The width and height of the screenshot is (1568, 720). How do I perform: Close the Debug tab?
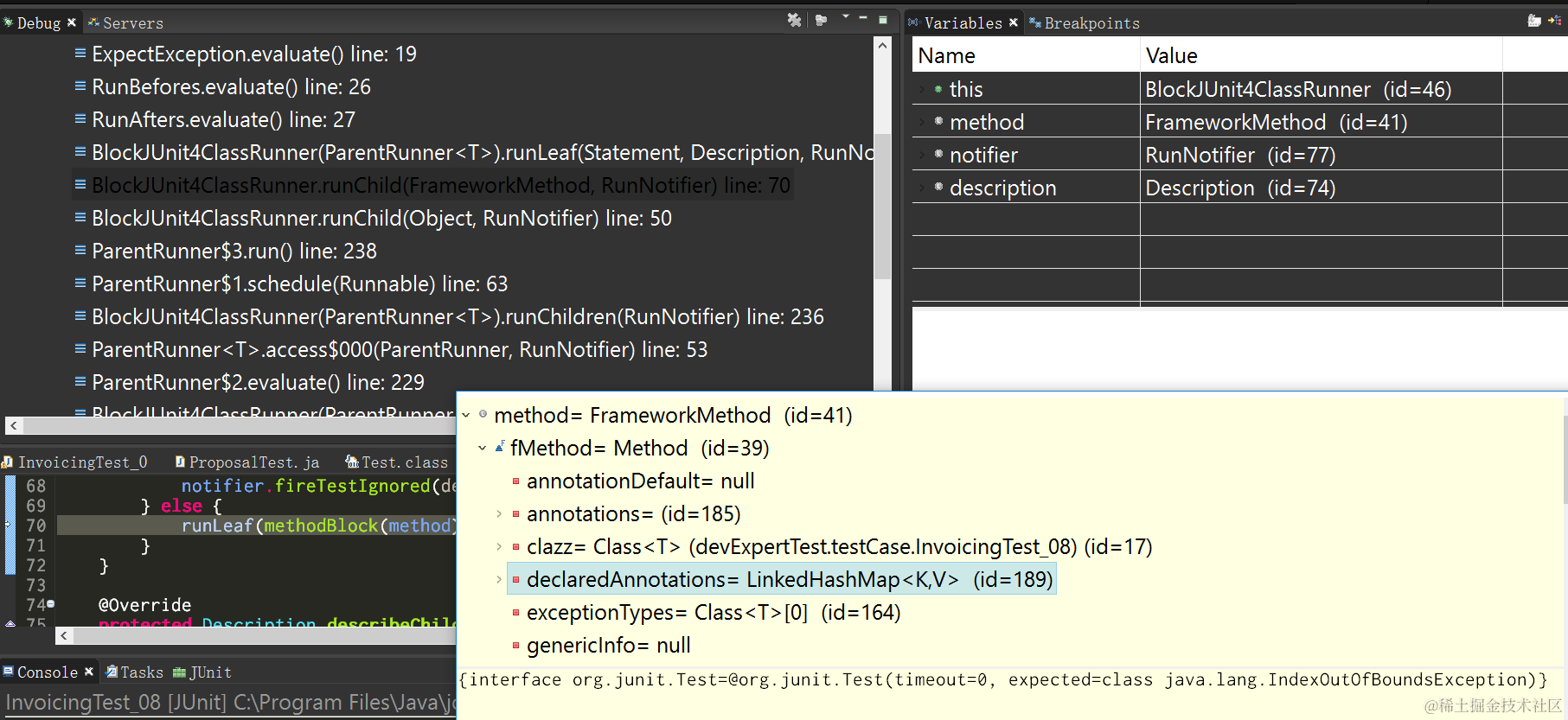pos(72,22)
